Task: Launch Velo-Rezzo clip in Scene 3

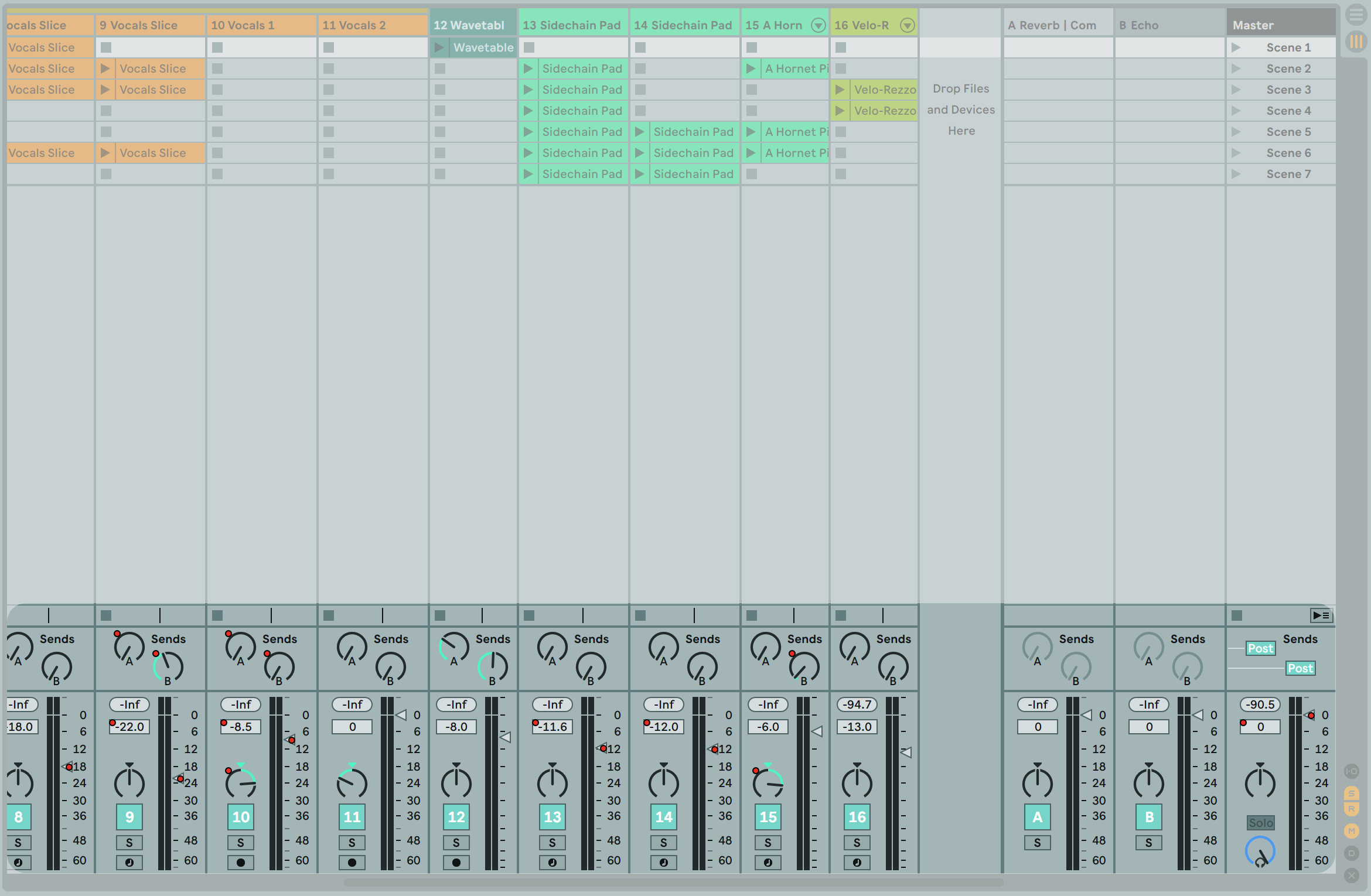Action: 840,90
